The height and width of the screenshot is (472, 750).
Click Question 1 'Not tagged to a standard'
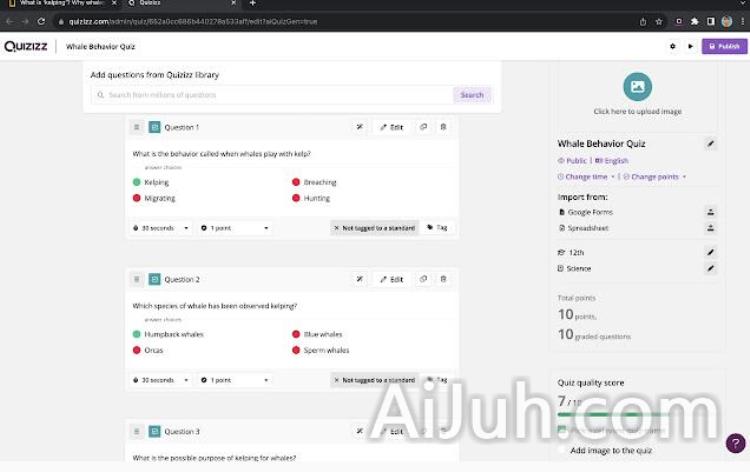(x=375, y=228)
